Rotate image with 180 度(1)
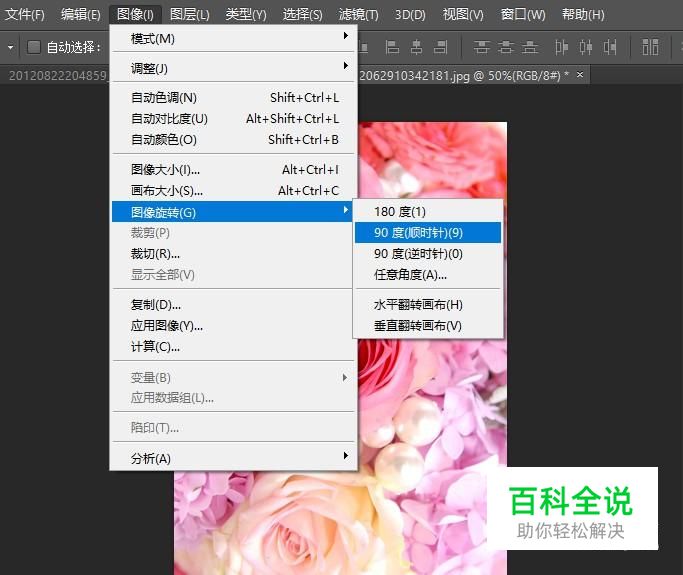 click(x=428, y=212)
